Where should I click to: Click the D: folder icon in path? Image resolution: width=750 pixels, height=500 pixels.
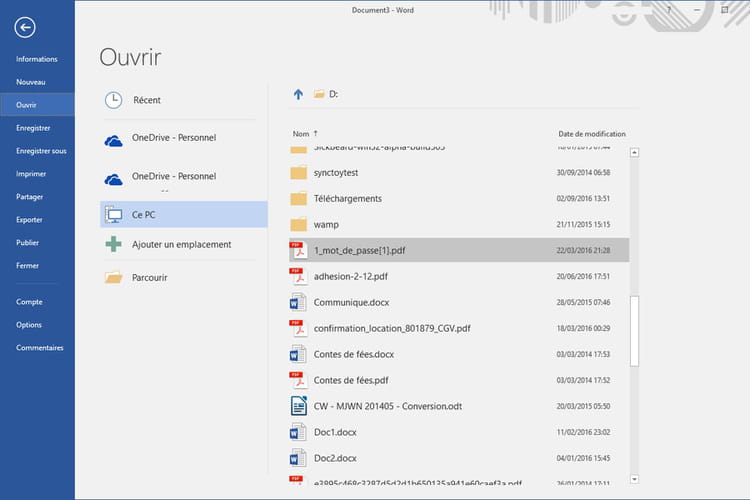point(319,94)
